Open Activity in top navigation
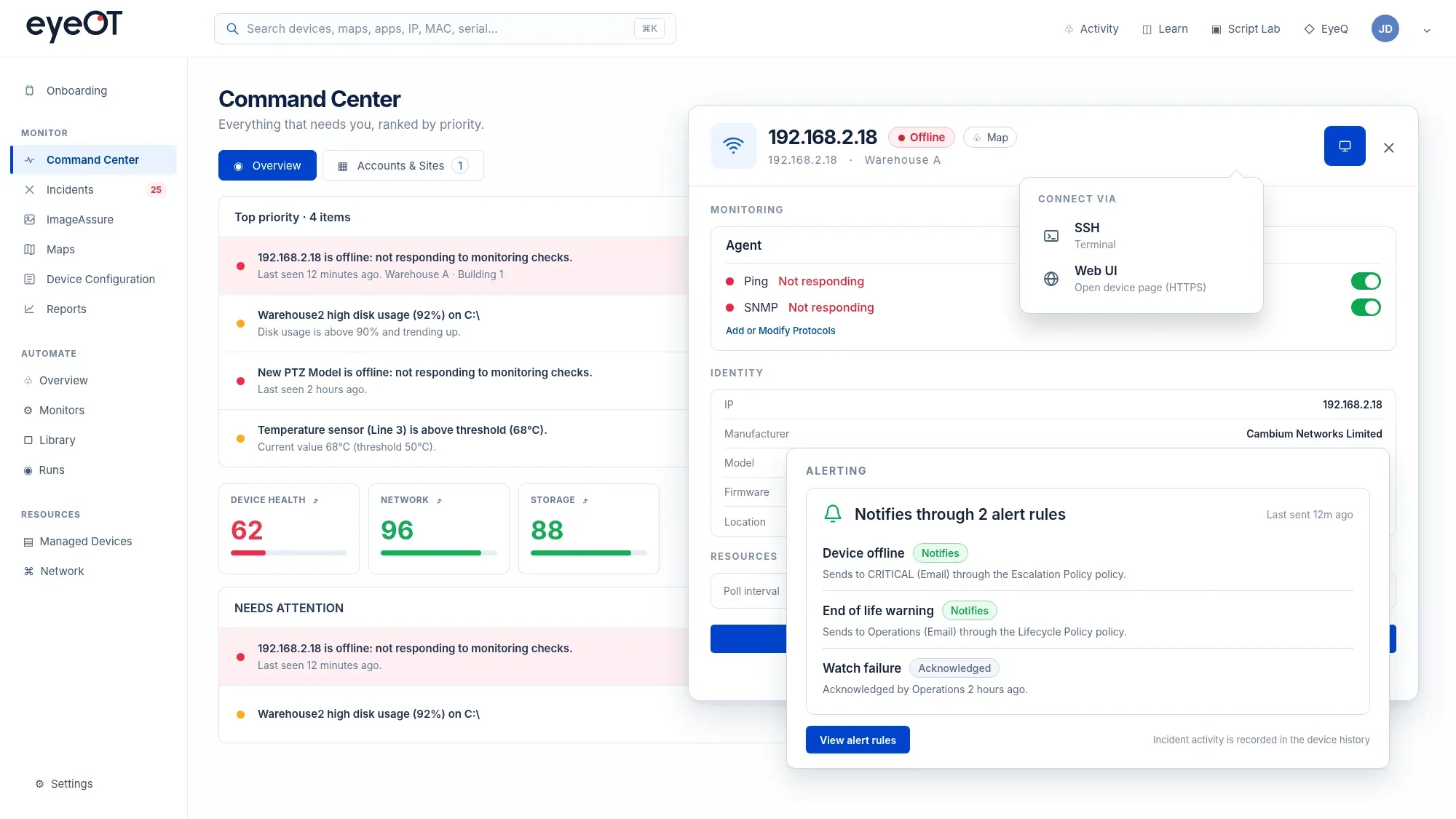 (x=1091, y=28)
